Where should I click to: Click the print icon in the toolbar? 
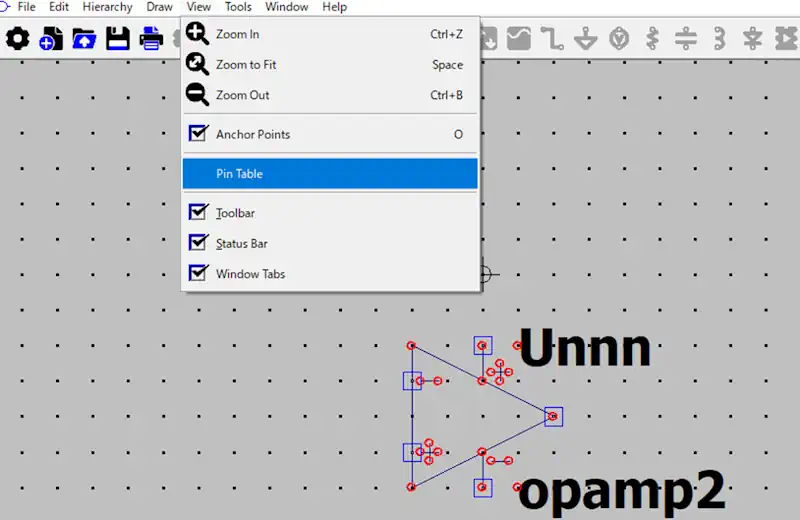(151, 39)
